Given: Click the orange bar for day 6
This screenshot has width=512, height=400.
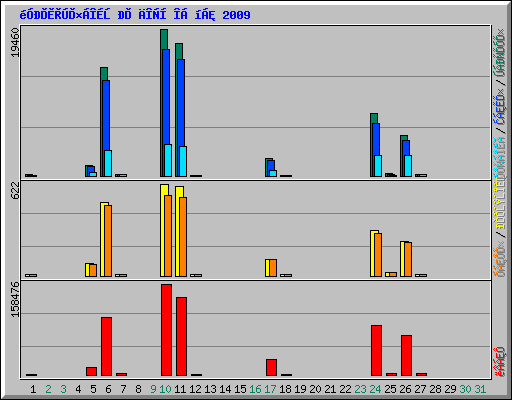Looking at the screenshot, I should [108, 241].
